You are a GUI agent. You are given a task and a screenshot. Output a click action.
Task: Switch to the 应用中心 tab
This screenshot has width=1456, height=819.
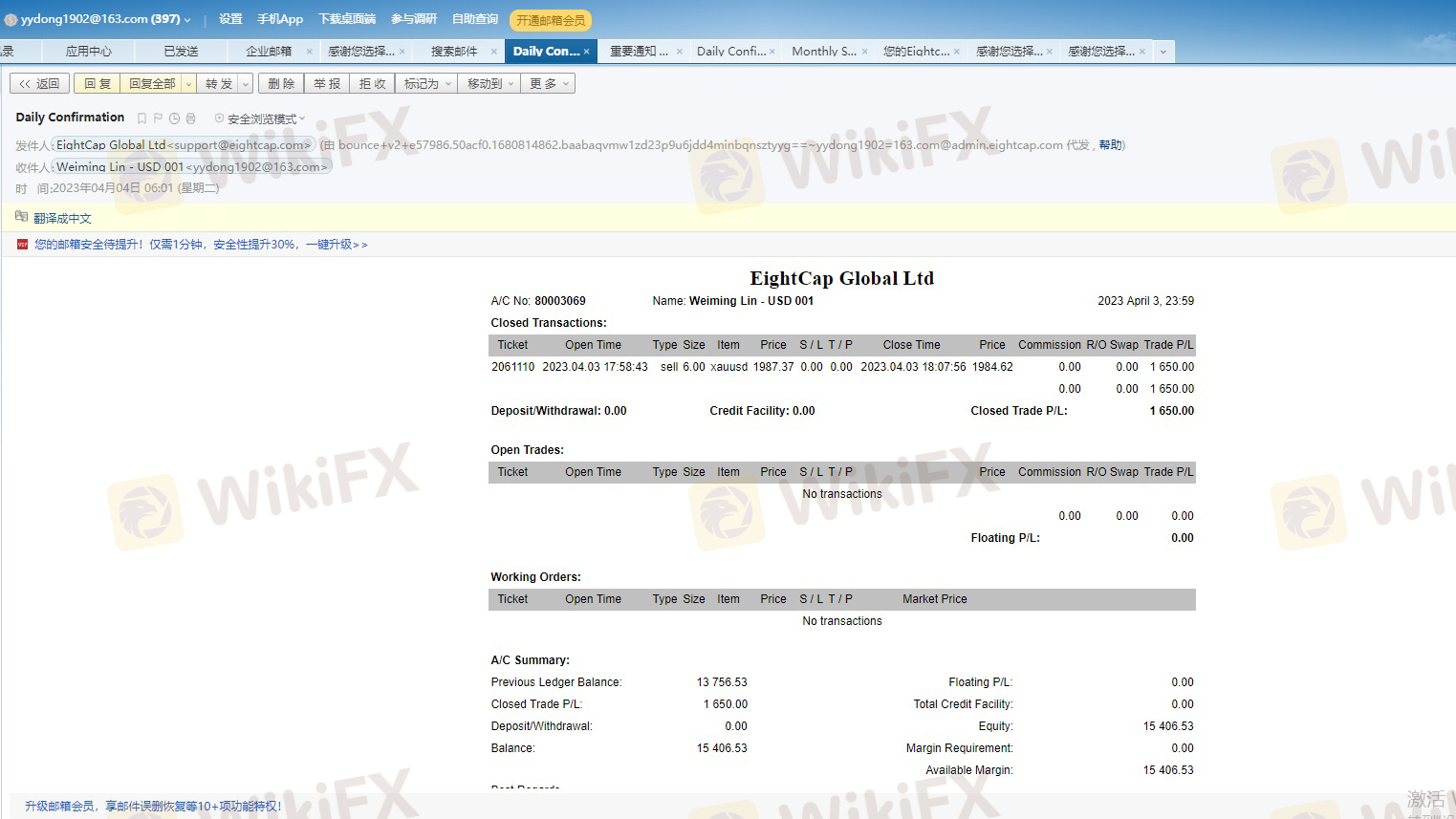point(88,52)
